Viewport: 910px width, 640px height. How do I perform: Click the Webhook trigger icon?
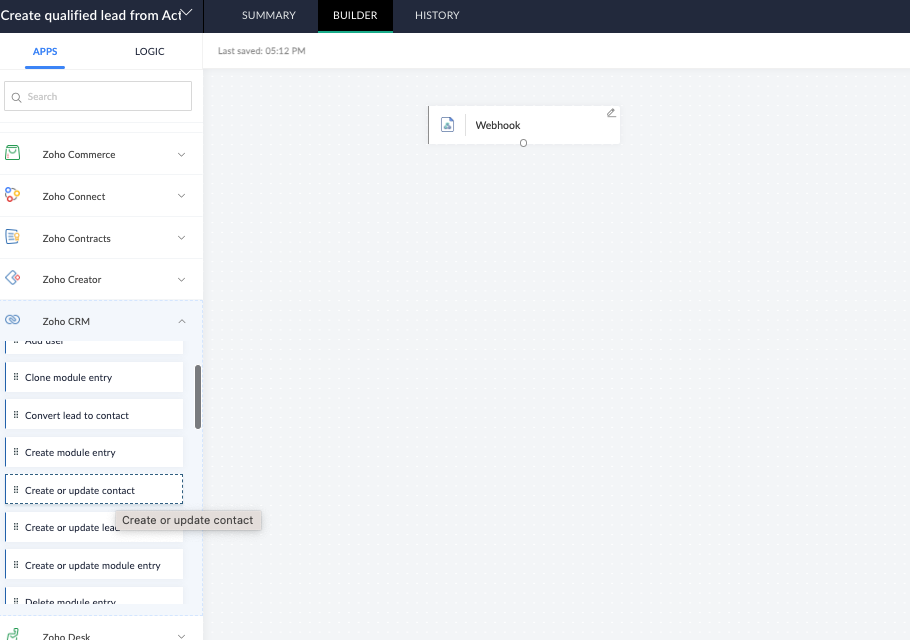click(447, 125)
